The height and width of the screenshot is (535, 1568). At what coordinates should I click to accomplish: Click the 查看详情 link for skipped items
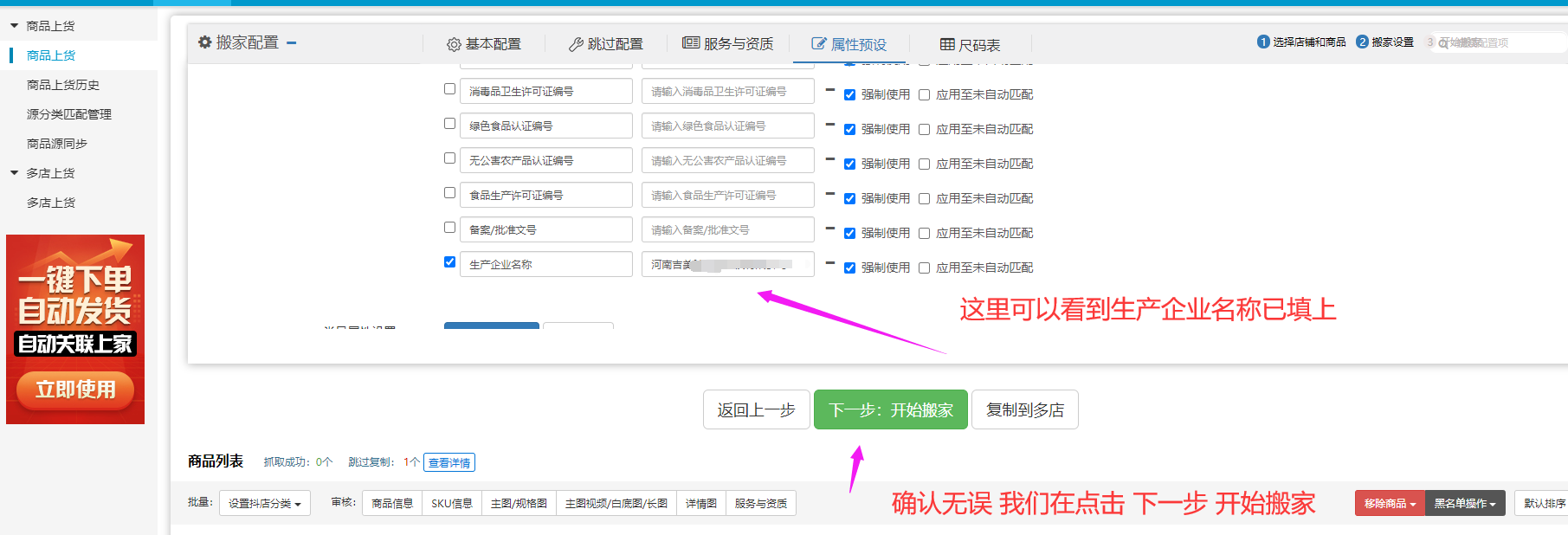tap(449, 463)
